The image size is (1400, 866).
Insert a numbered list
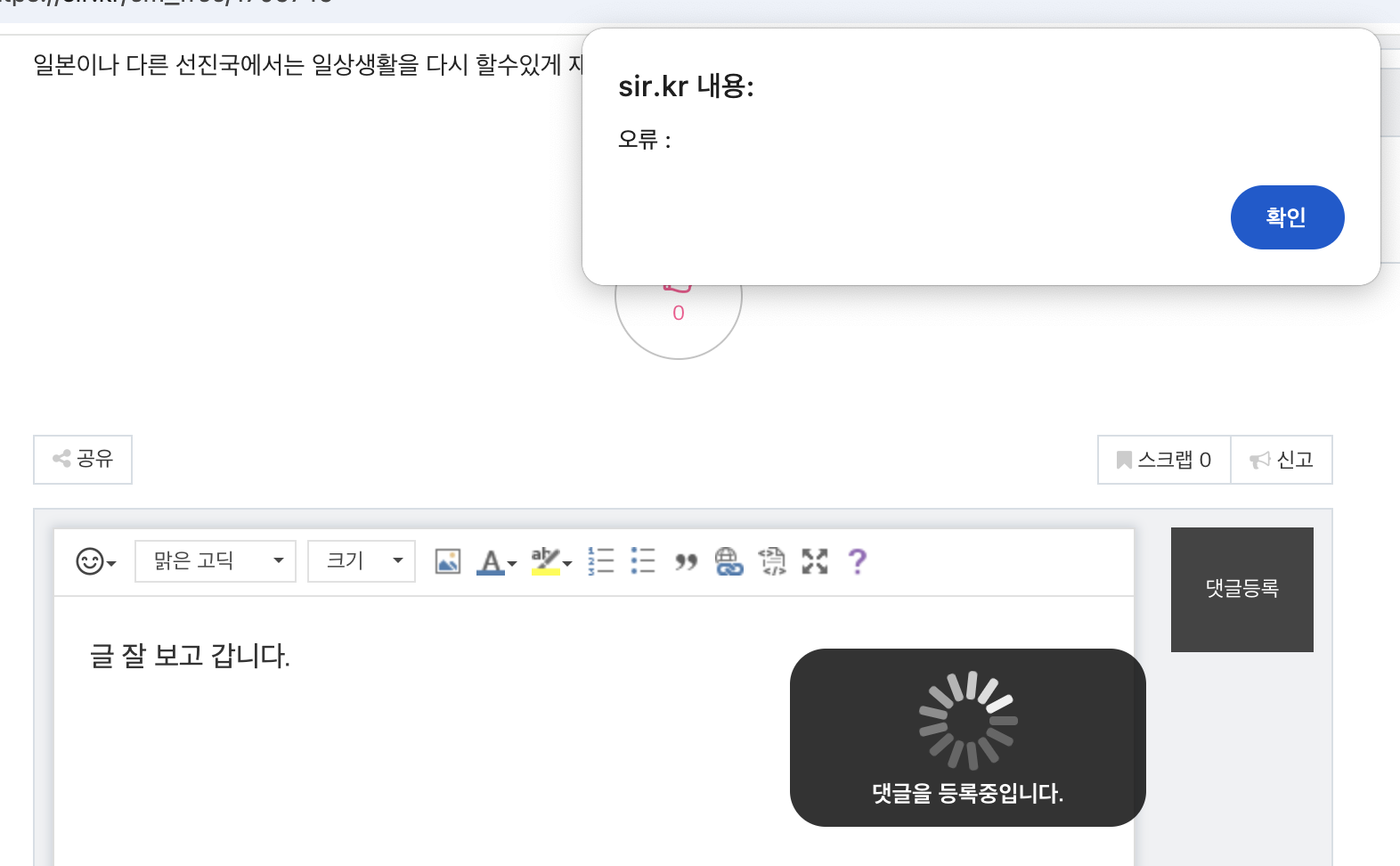(x=601, y=561)
